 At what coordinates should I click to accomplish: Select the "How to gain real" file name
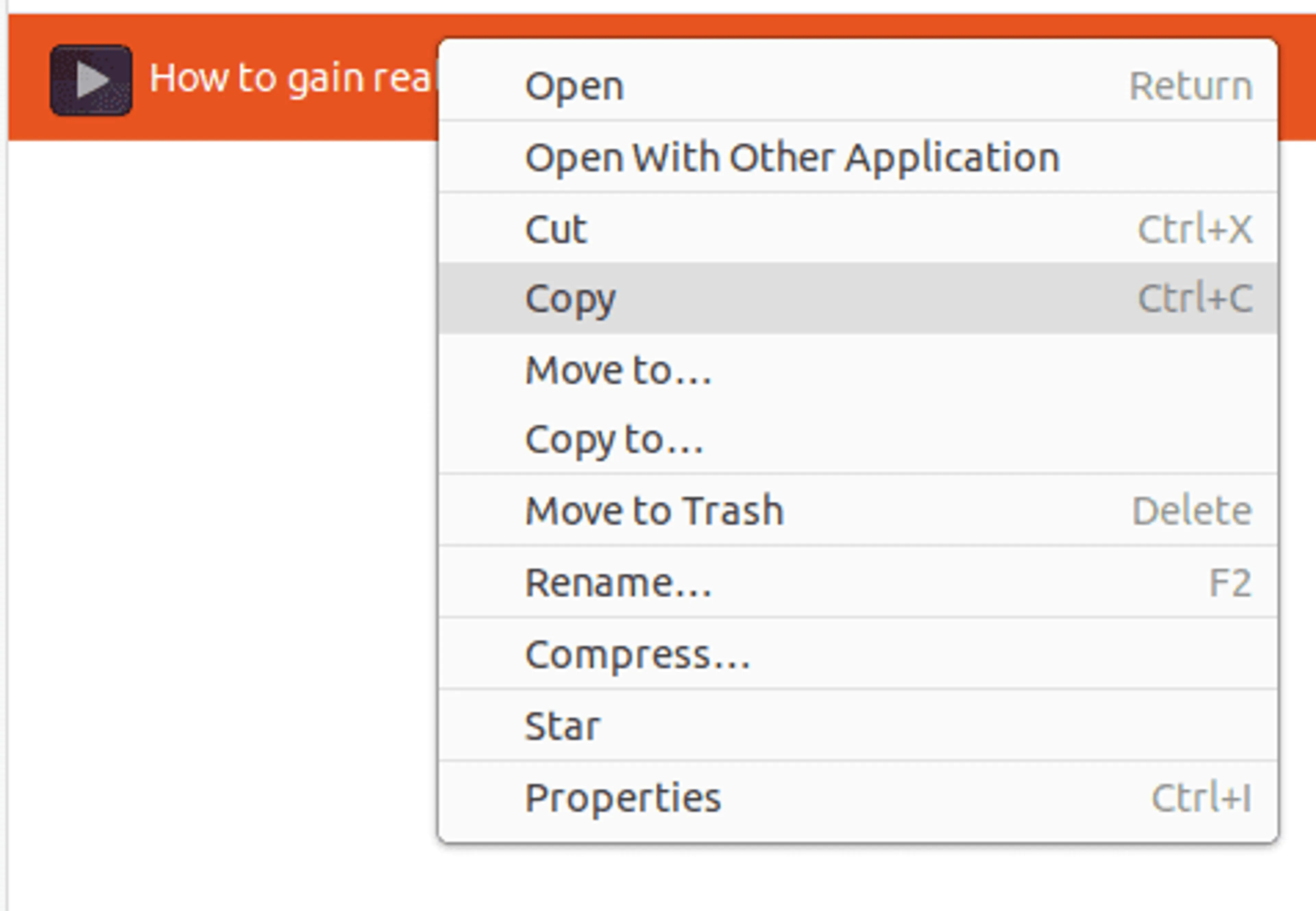tap(291, 78)
